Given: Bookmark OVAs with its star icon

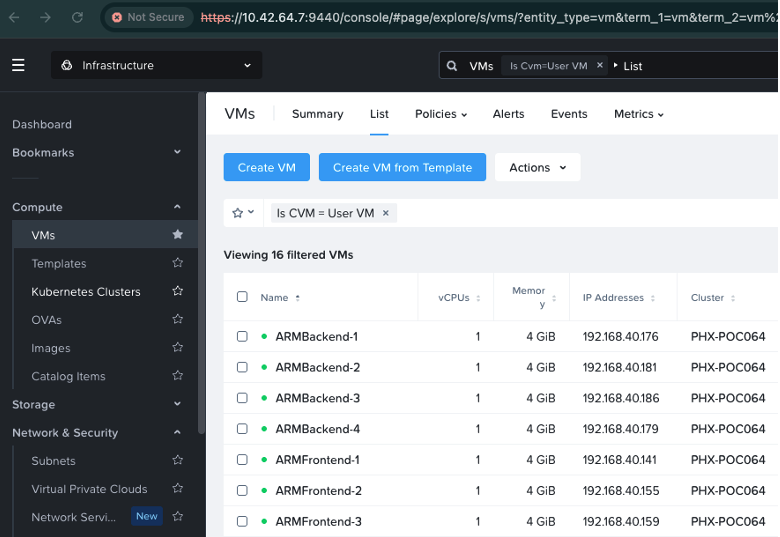Looking at the screenshot, I should coord(178,319).
